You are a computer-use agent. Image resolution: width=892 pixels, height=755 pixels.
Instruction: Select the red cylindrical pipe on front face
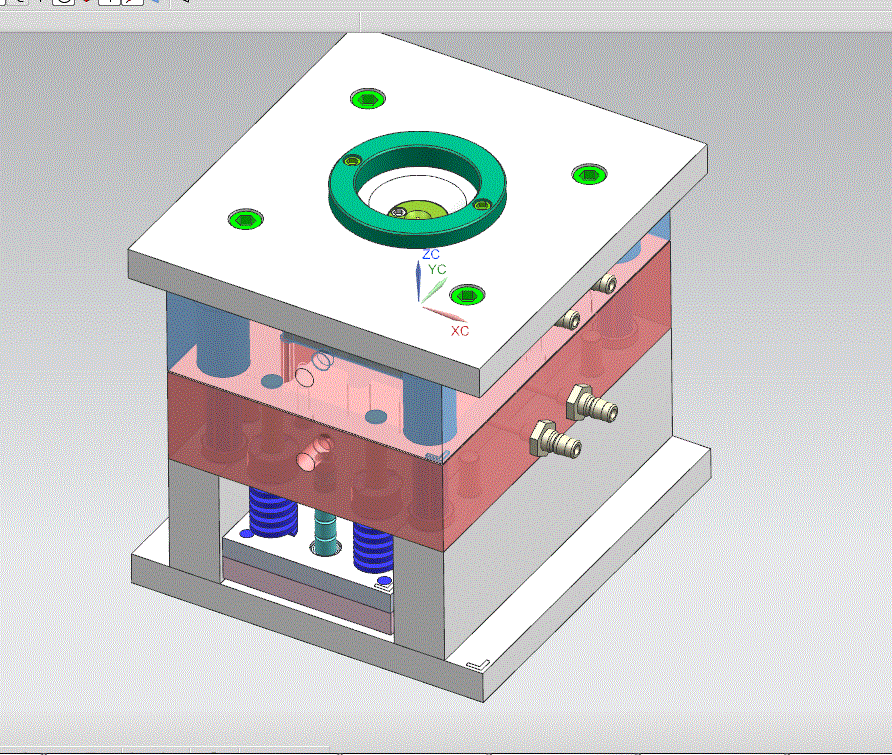tap(314, 451)
